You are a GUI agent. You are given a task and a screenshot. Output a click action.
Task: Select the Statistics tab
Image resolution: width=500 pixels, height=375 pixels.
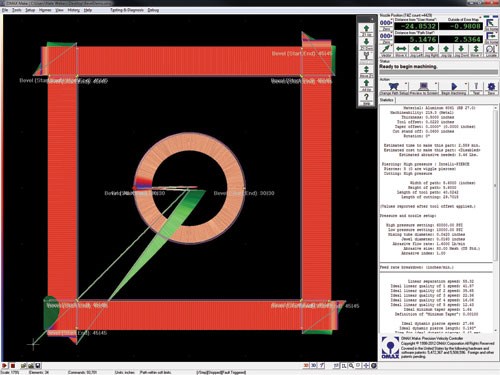pos(387,100)
